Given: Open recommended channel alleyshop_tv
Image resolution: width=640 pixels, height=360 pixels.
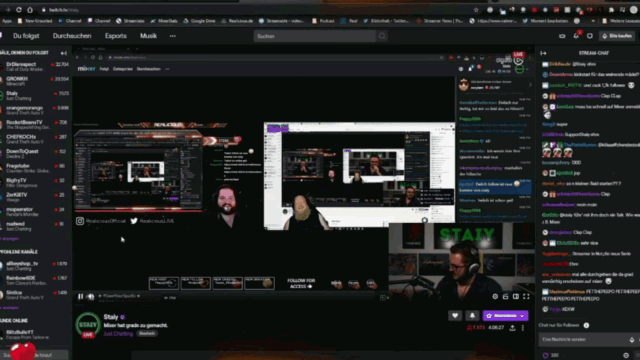Looking at the screenshot, I should pos(35,266).
